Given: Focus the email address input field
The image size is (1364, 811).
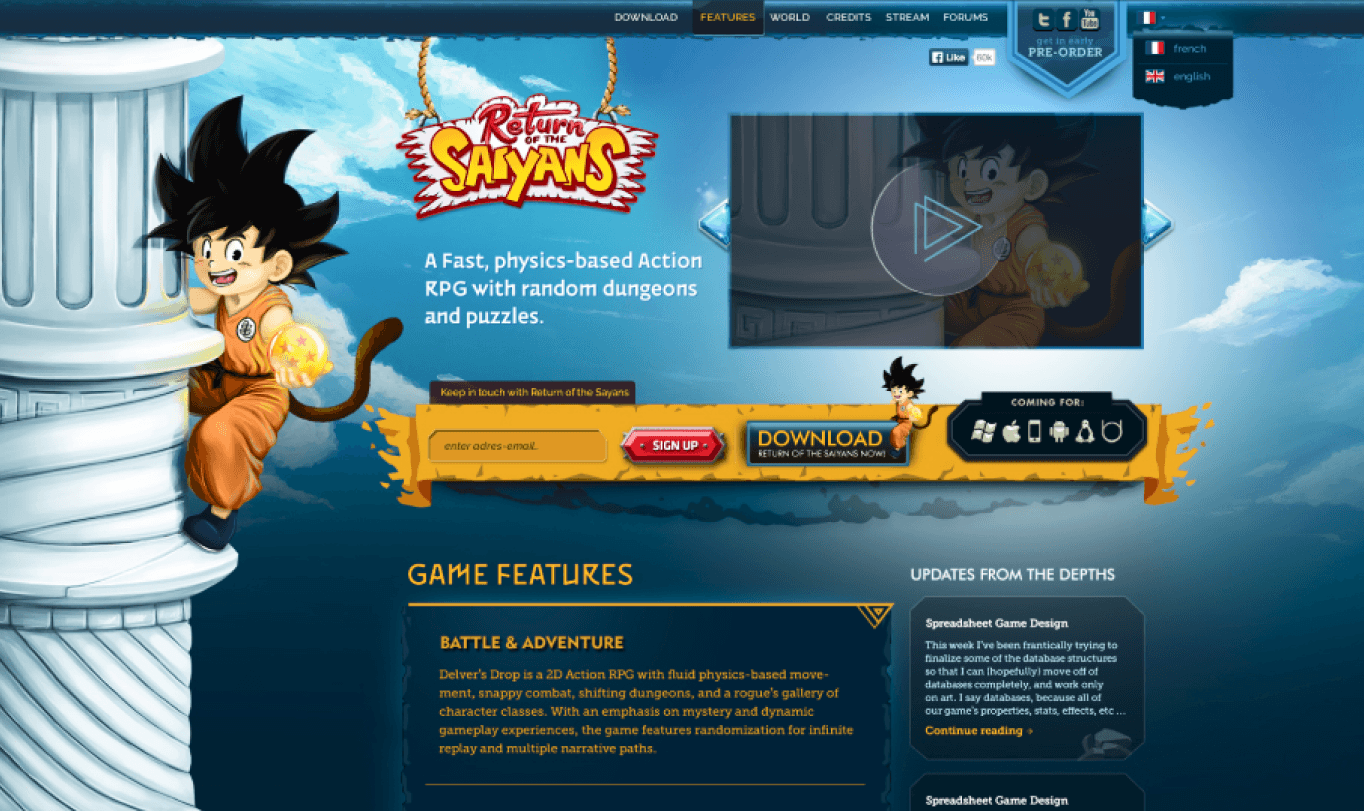Looking at the screenshot, I should 518,446.
